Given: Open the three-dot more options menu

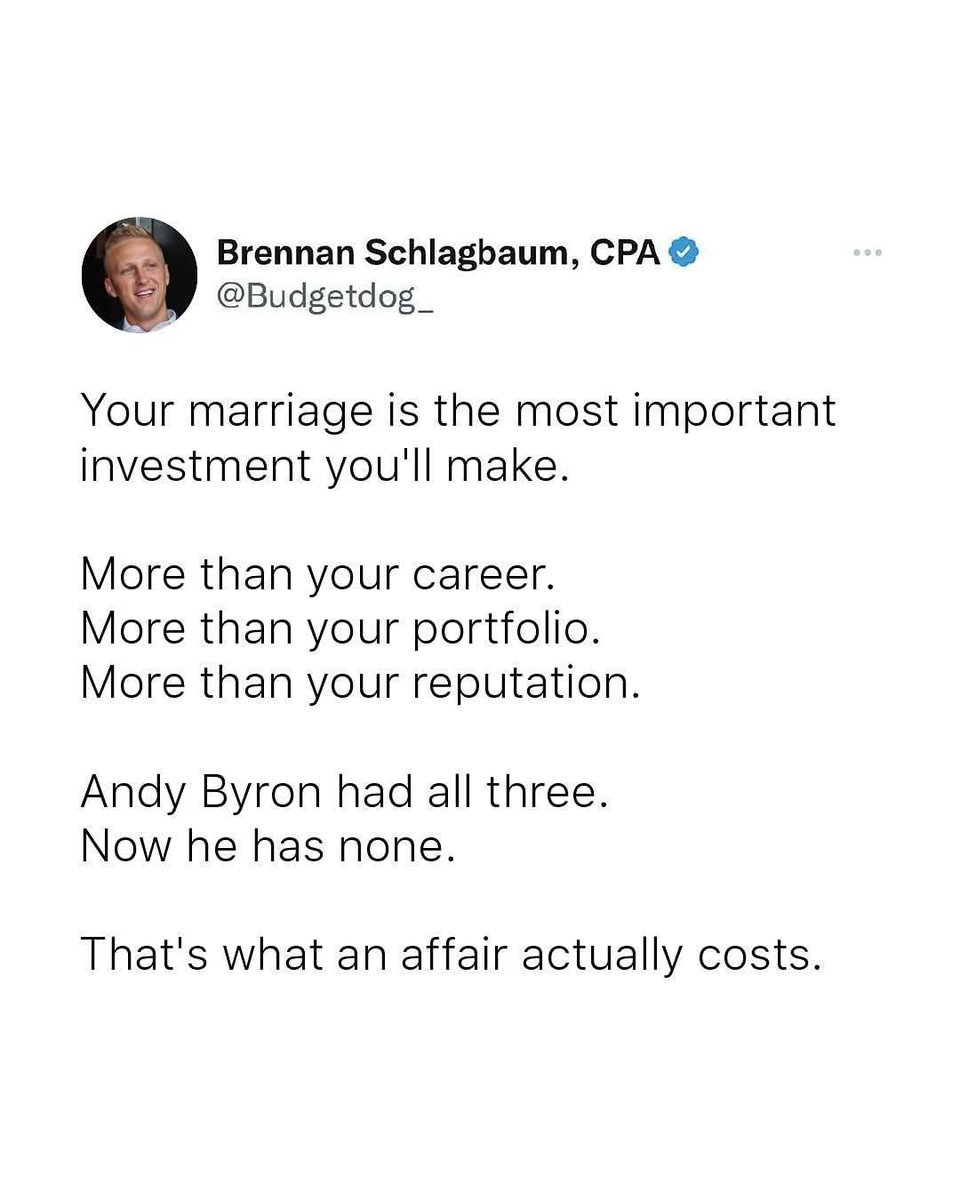Looking at the screenshot, I should [x=867, y=253].
